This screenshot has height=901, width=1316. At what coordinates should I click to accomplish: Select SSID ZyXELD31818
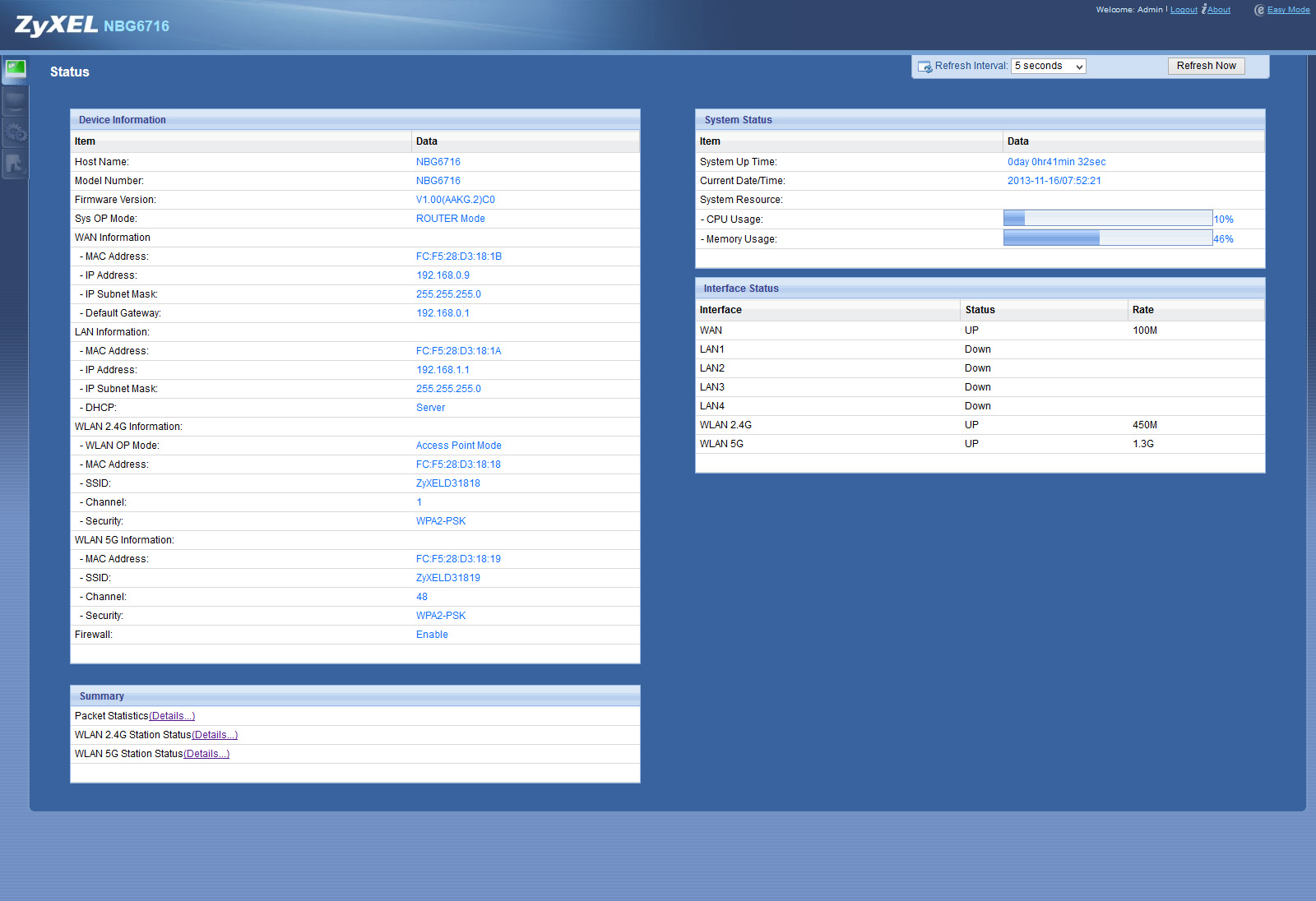point(448,483)
